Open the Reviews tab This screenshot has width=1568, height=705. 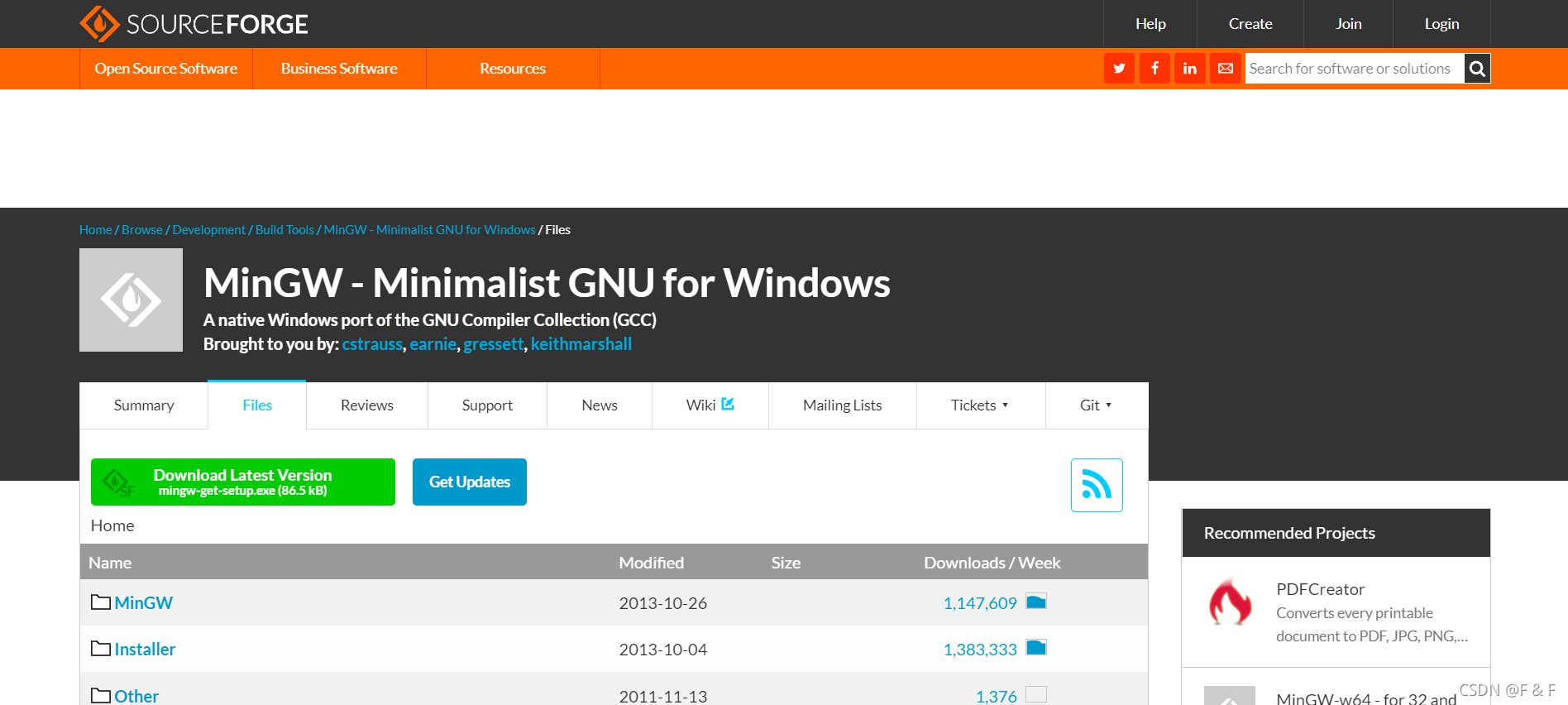pyautogui.click(x=367, y=405)
